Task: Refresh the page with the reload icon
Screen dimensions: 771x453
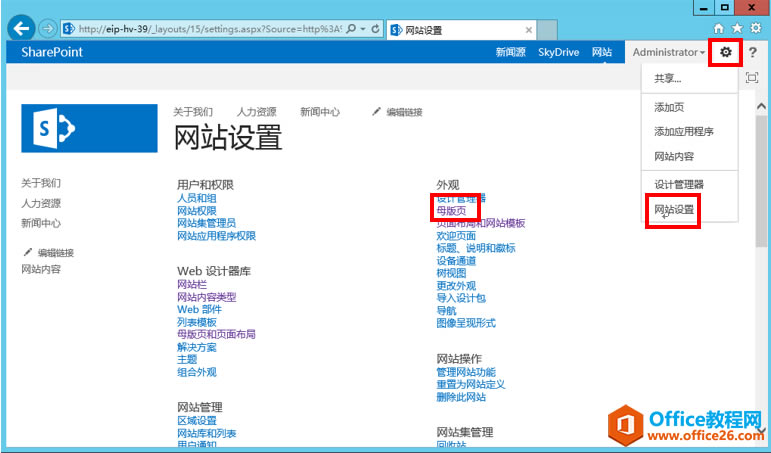Action: [375, 29]
